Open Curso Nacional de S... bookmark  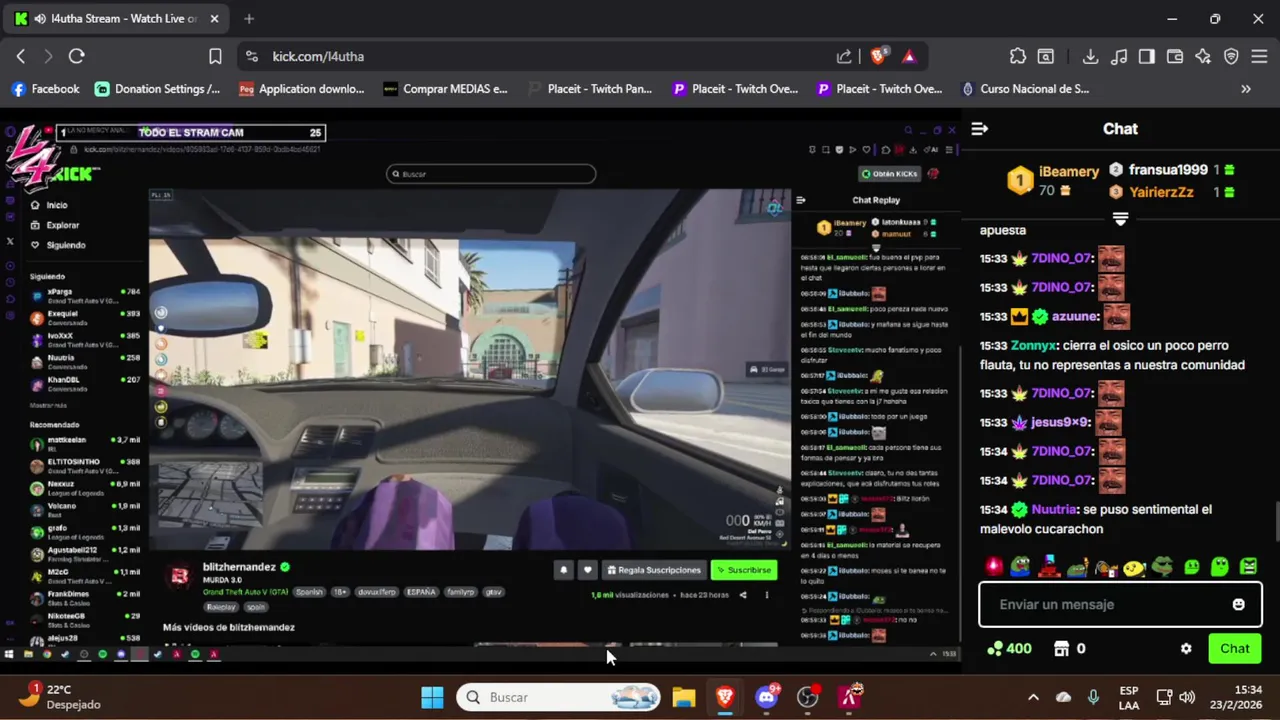tap(1024, 89)
